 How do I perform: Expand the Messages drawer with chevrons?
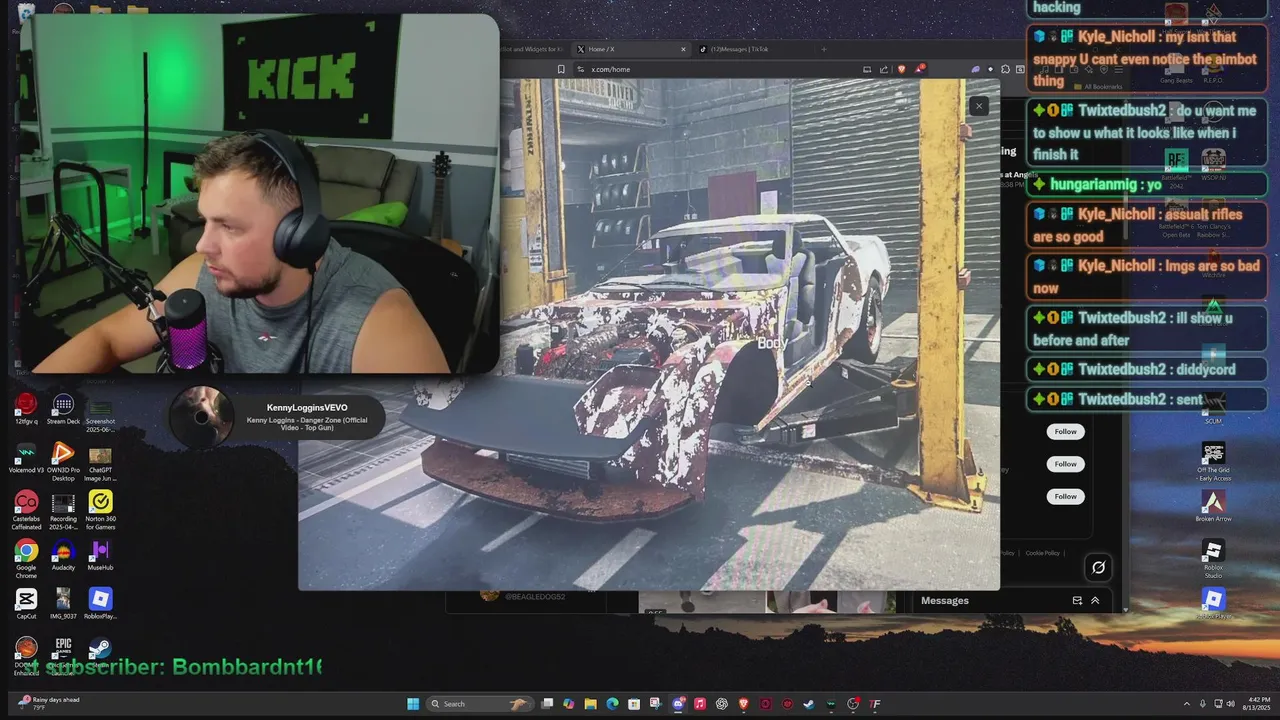click(1095, 600)
